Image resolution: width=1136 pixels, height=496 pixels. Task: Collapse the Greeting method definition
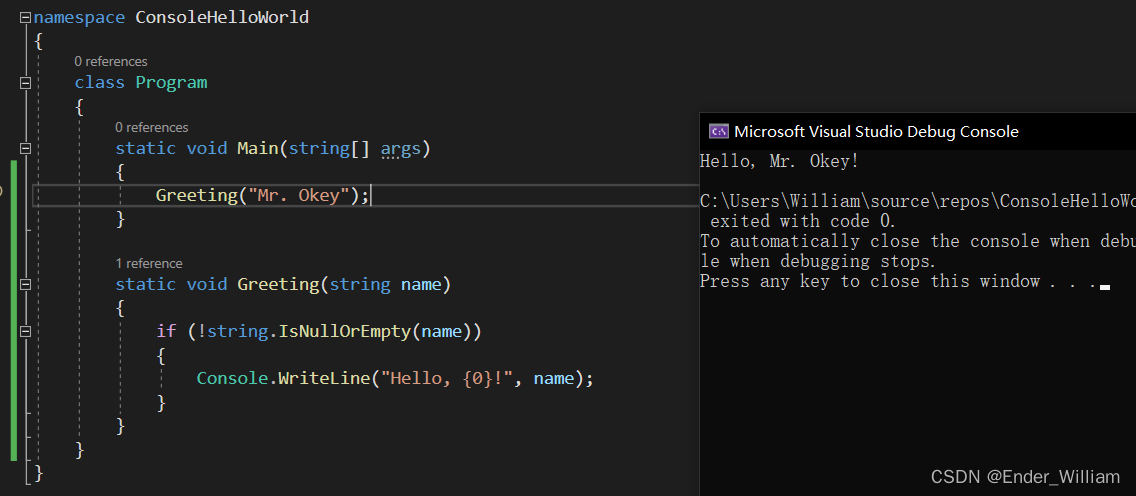[26, 285]
